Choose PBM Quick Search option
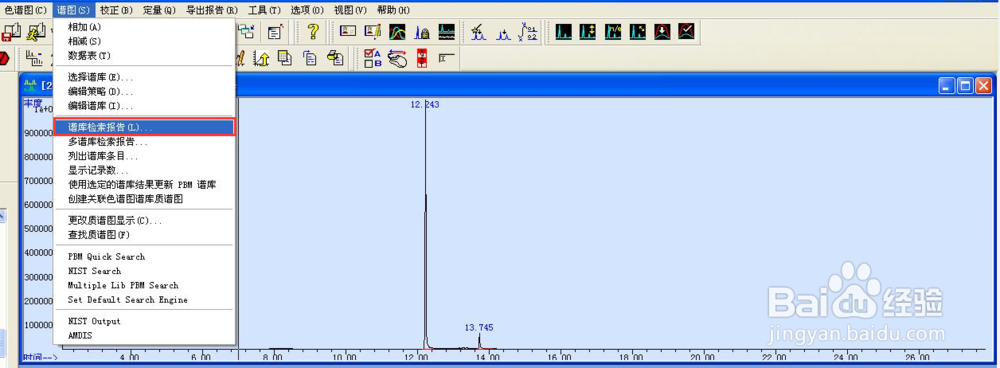The height and width of the screenshot is (368, 1000). (x=107, y=256)
